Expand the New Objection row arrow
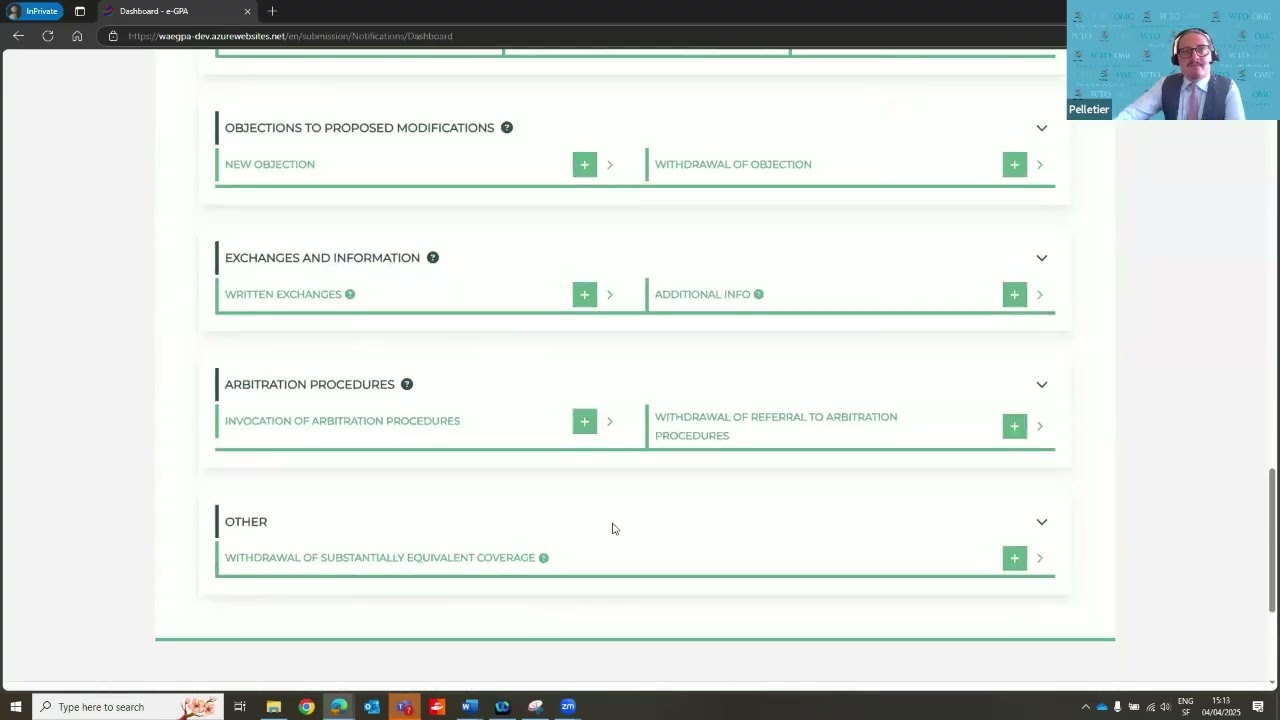This screenshot has height=720, width=1280. (x=610, y=165)
